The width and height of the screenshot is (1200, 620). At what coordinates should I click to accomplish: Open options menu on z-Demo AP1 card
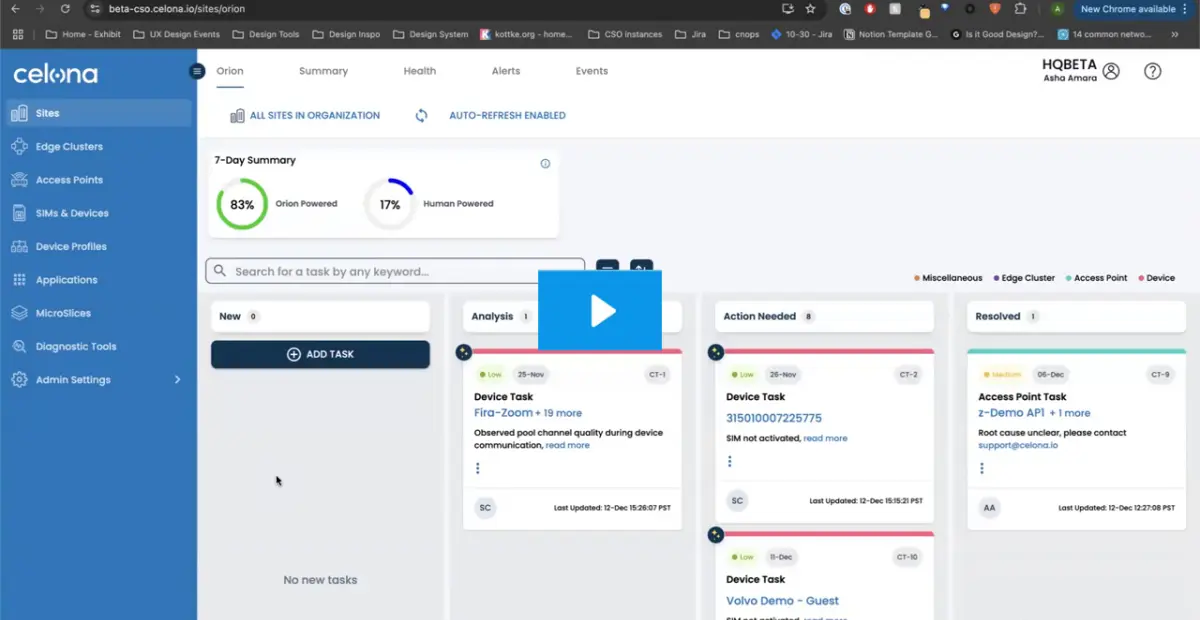[982, 468]
